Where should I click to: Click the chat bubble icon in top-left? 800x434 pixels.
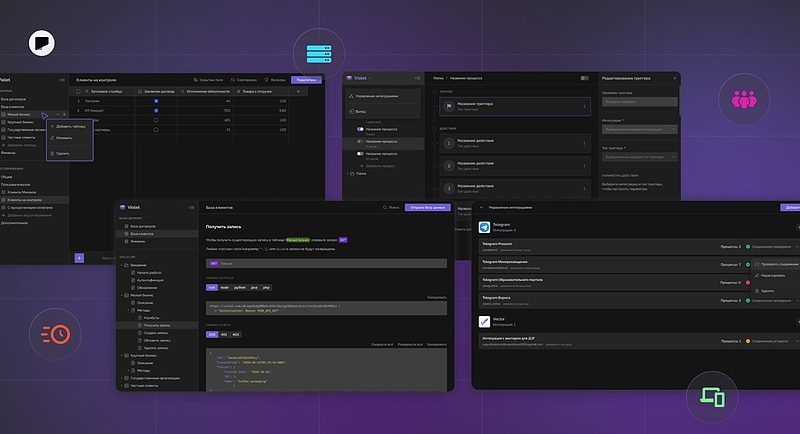[42, 43]
